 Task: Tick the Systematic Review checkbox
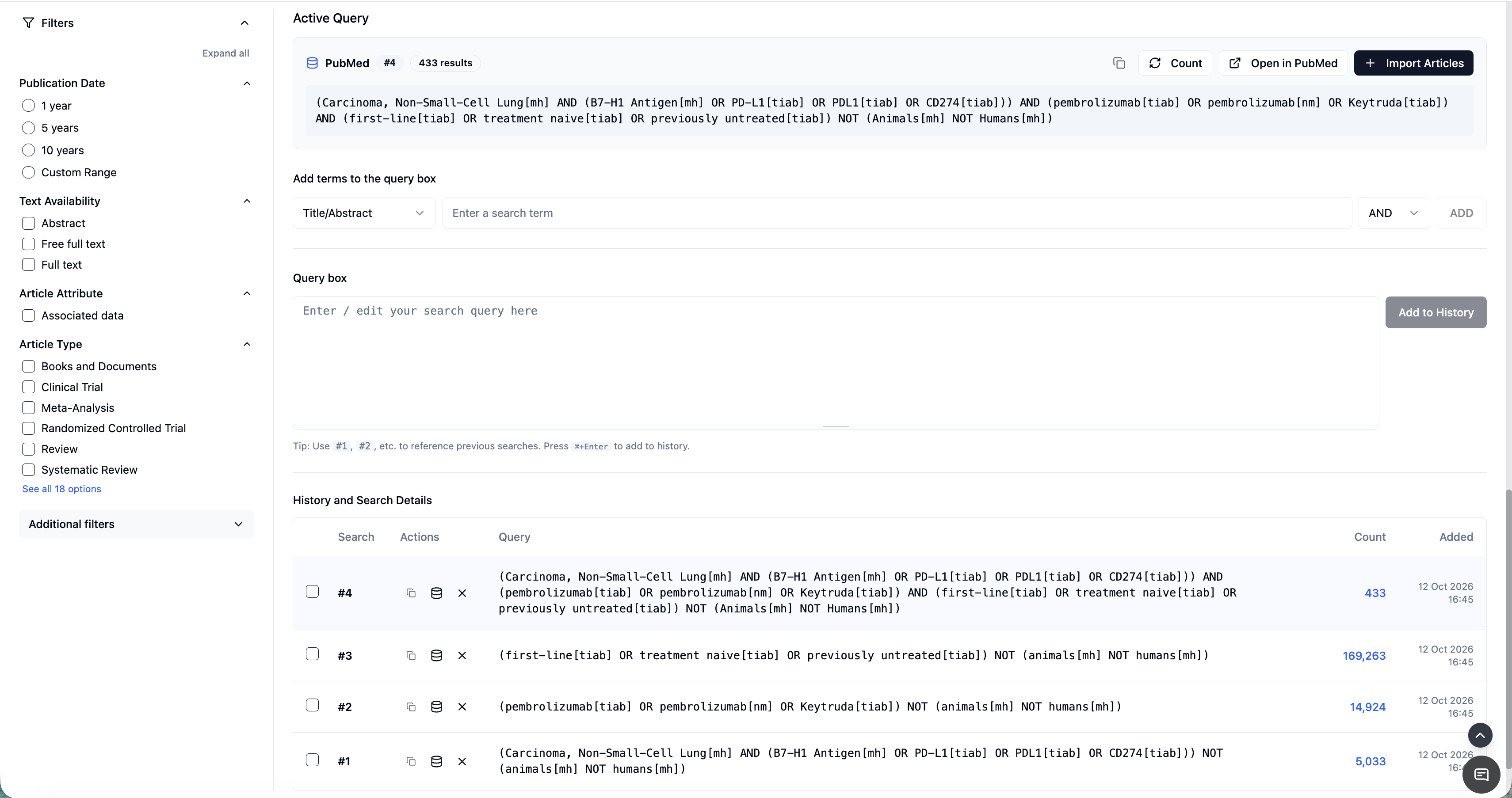tap(28, 470)
